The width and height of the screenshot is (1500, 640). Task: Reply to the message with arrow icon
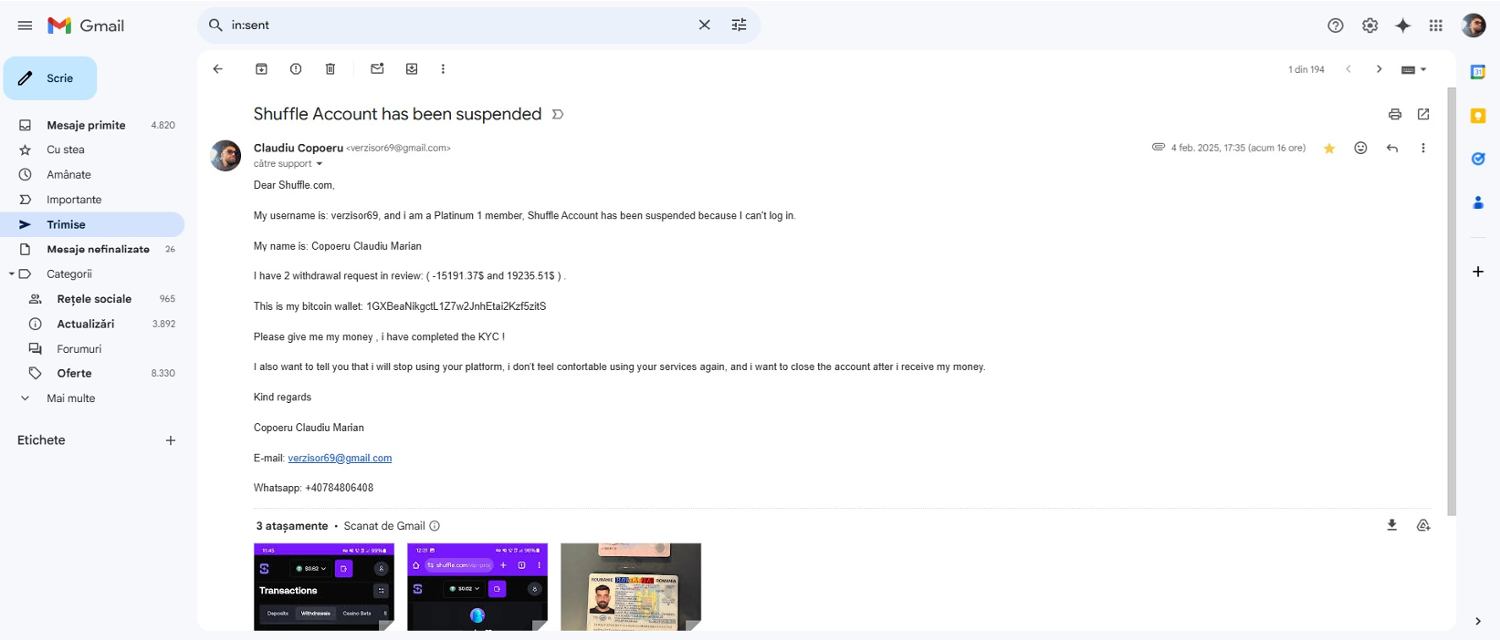pos(1392,148)
